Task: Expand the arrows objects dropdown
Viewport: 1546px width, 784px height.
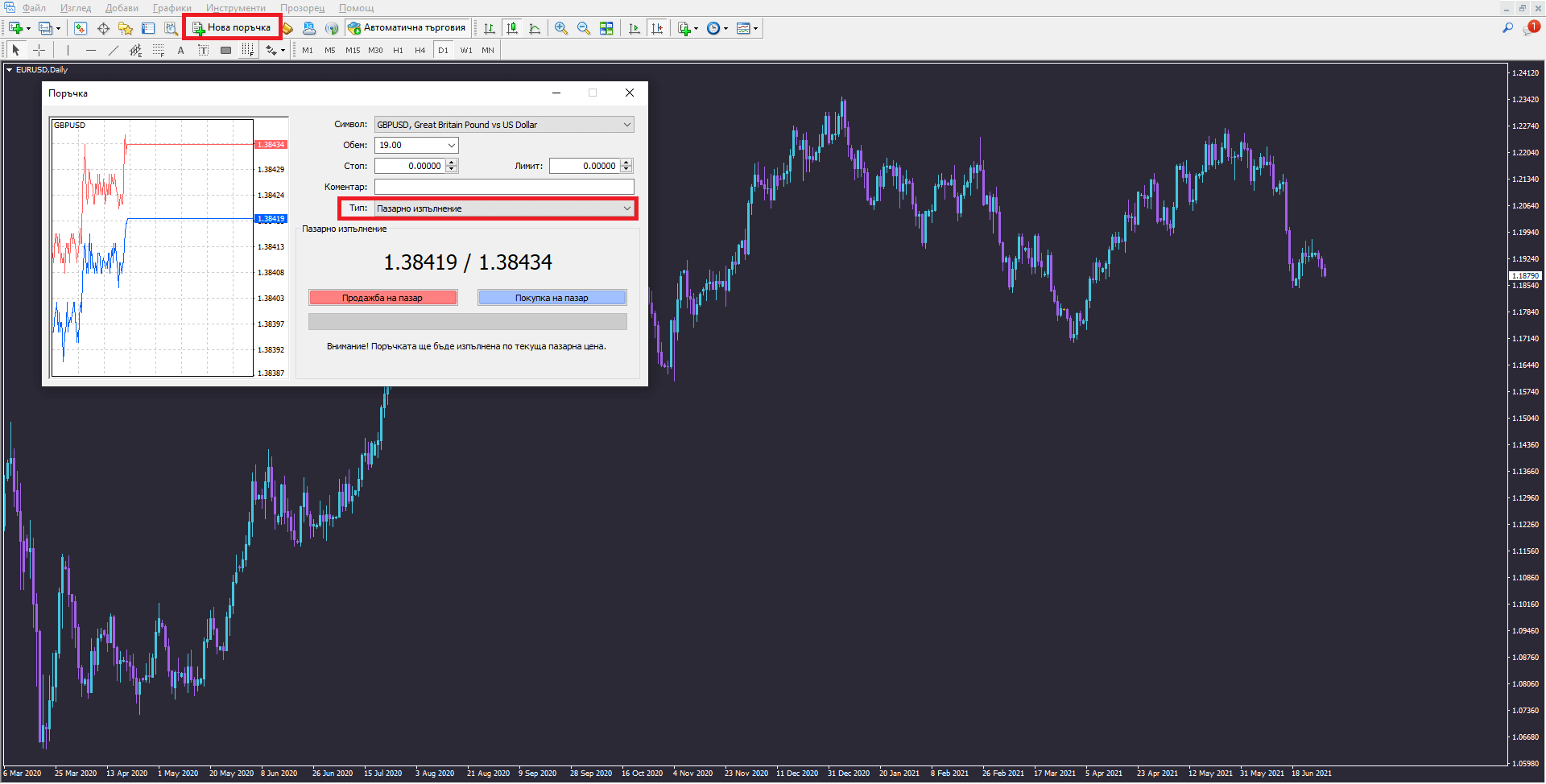Action: click(x=283, y=51)
